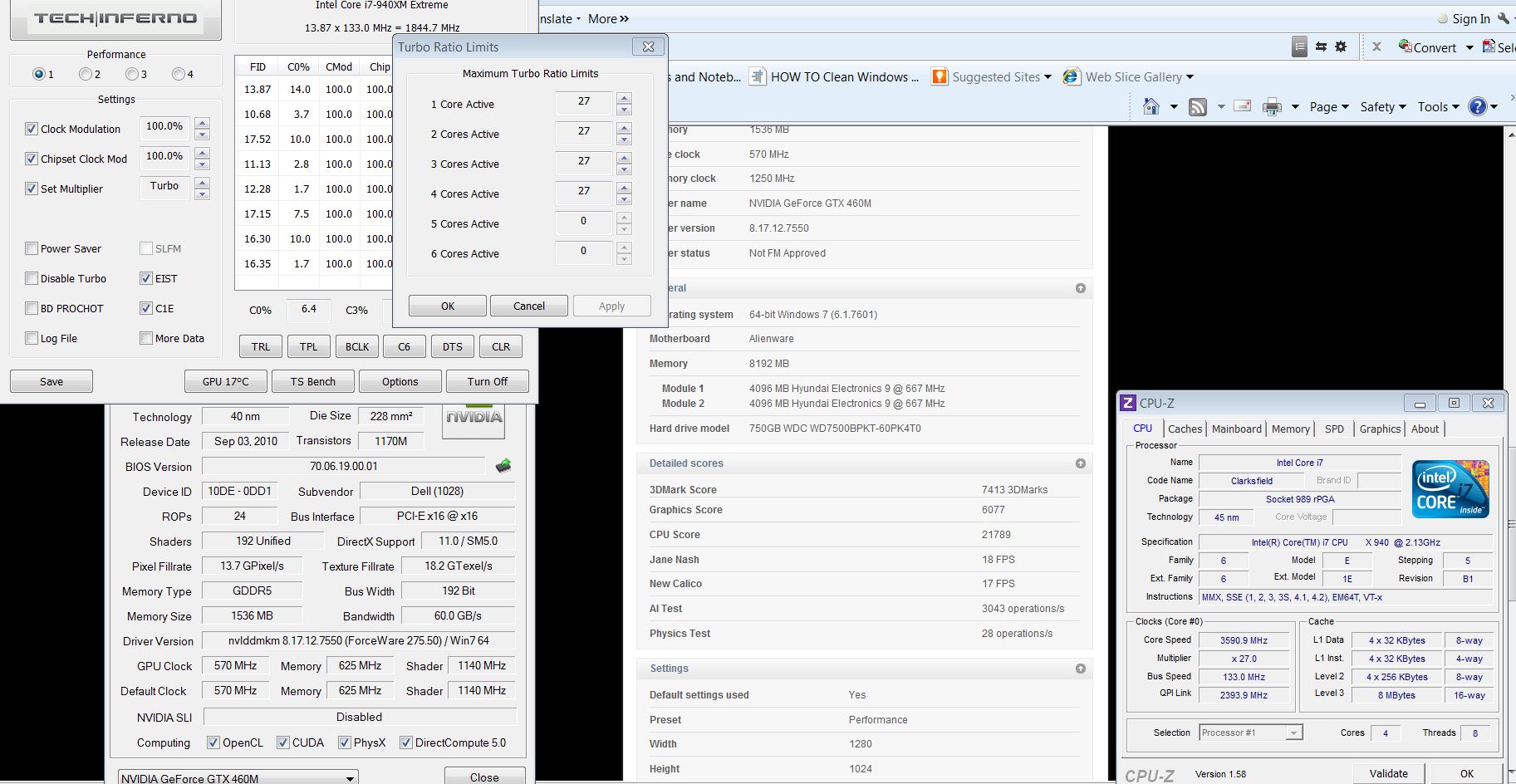The image size is (1516, 784).
Task: Click the Convert PDF icon
Action: [1405, 47]
